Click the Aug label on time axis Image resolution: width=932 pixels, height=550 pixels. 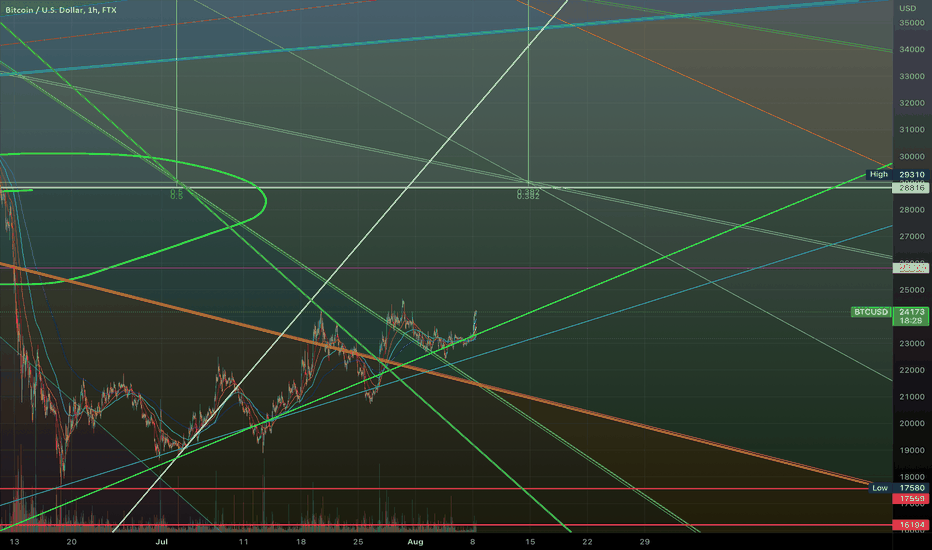(415, 542)
